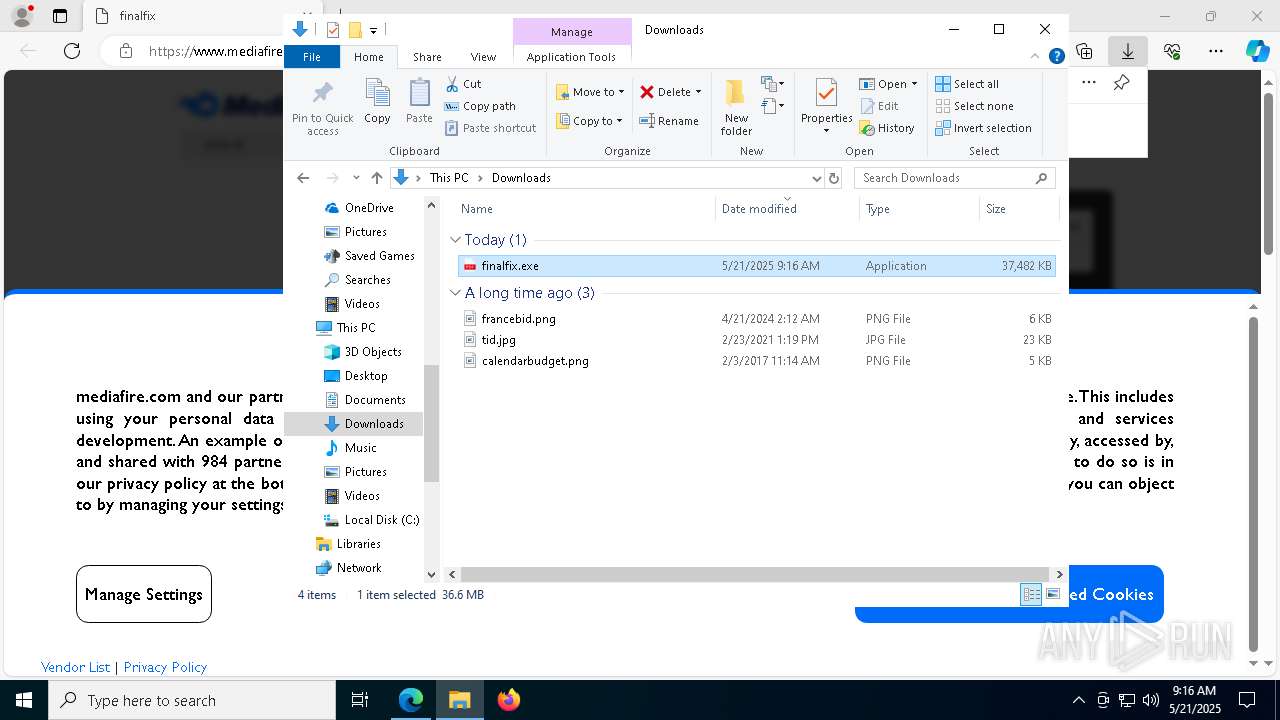Create a New folder
The height and width of the screenshot is (720, 1280).
736,108
